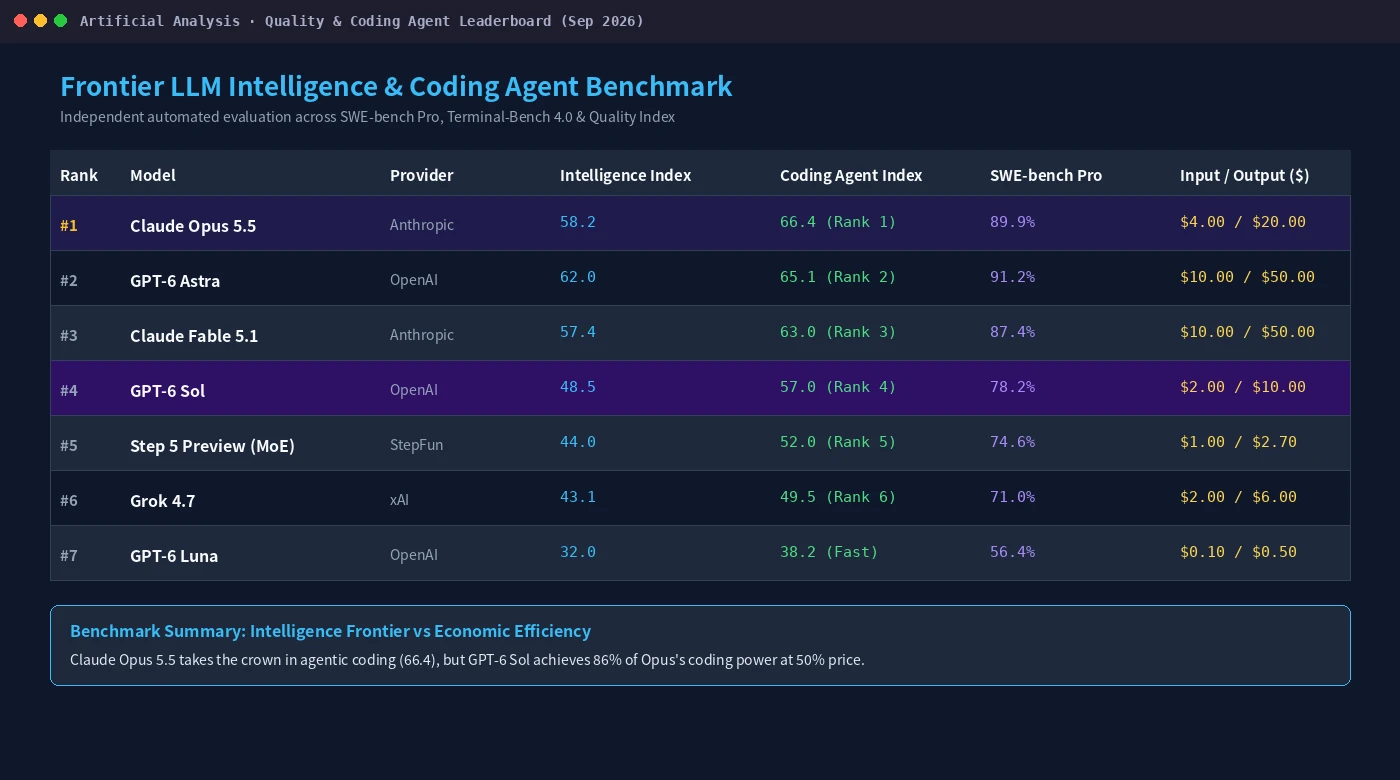Click the '74.6%' SWE-bench Pro value
The width and height of the screenshot is (1400, 780).
pos(1012,442)
